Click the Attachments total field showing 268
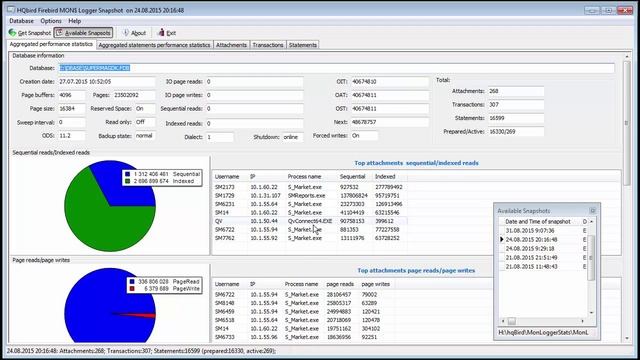Image resolution: width=640 pixels, height=360 pixels. [516, 91]
